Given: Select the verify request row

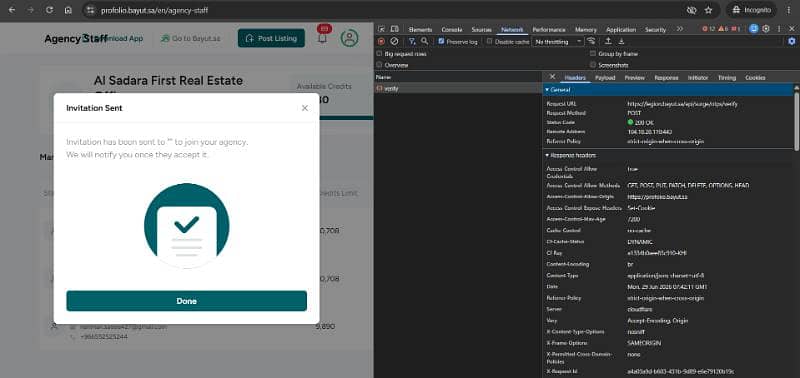Looking at the screenshot, I should click(458, 88).
